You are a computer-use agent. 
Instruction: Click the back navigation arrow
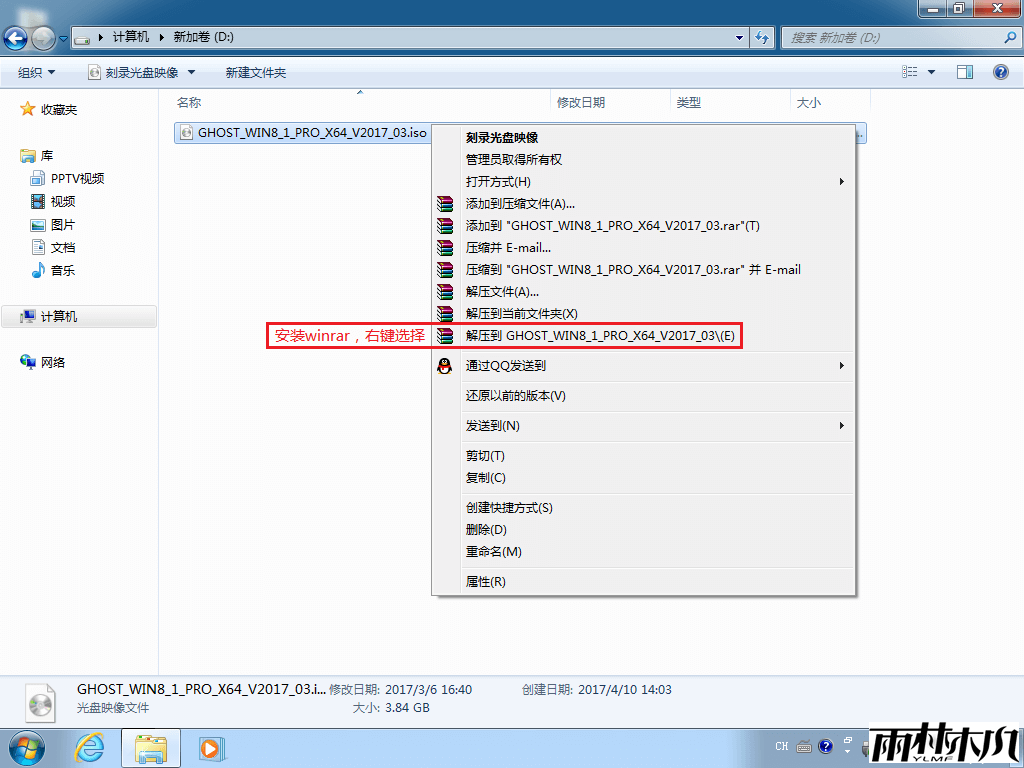point(15,38)
